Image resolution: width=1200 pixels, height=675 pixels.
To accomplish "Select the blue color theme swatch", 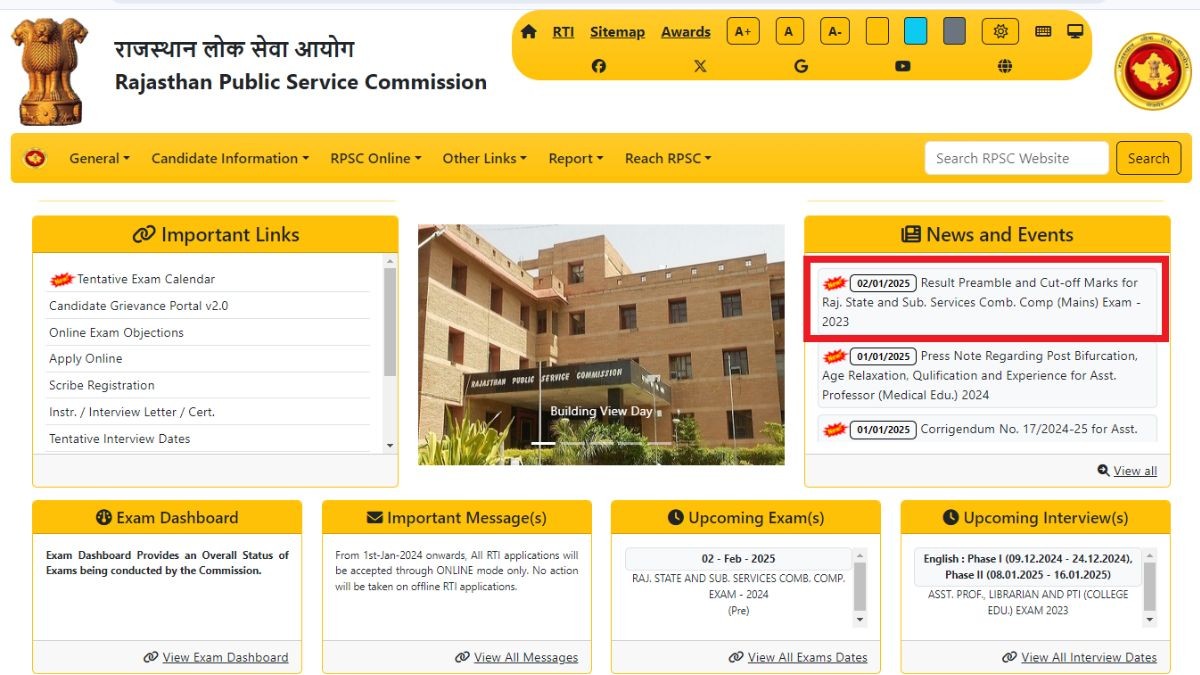I will (915, 32).
